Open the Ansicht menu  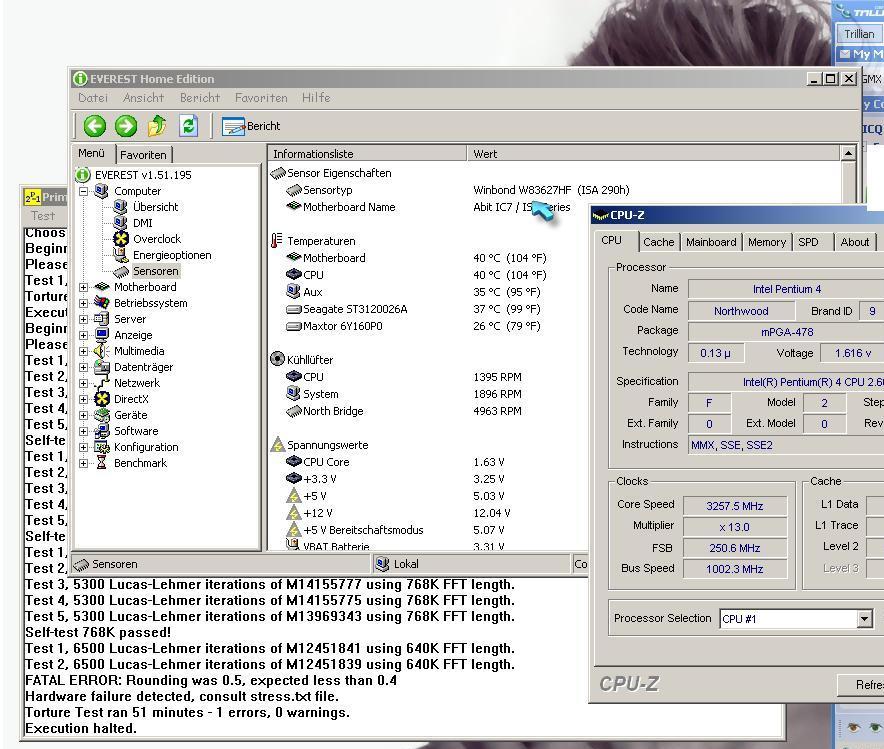pos(144,97)
